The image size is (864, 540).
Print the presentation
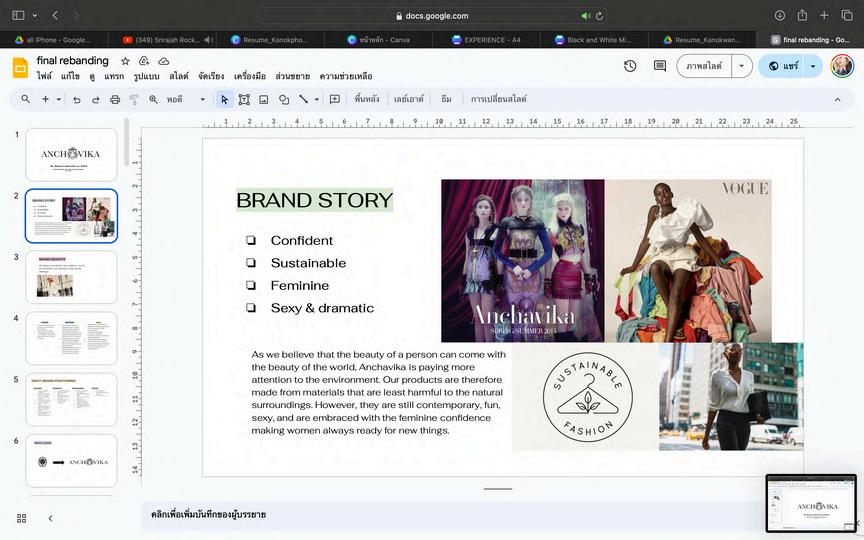(115, 100)
